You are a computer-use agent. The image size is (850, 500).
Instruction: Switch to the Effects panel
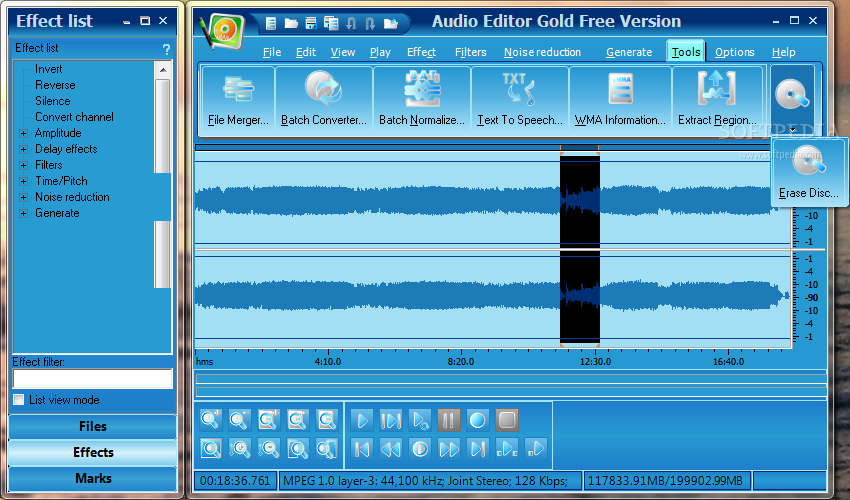pos(93,452)
